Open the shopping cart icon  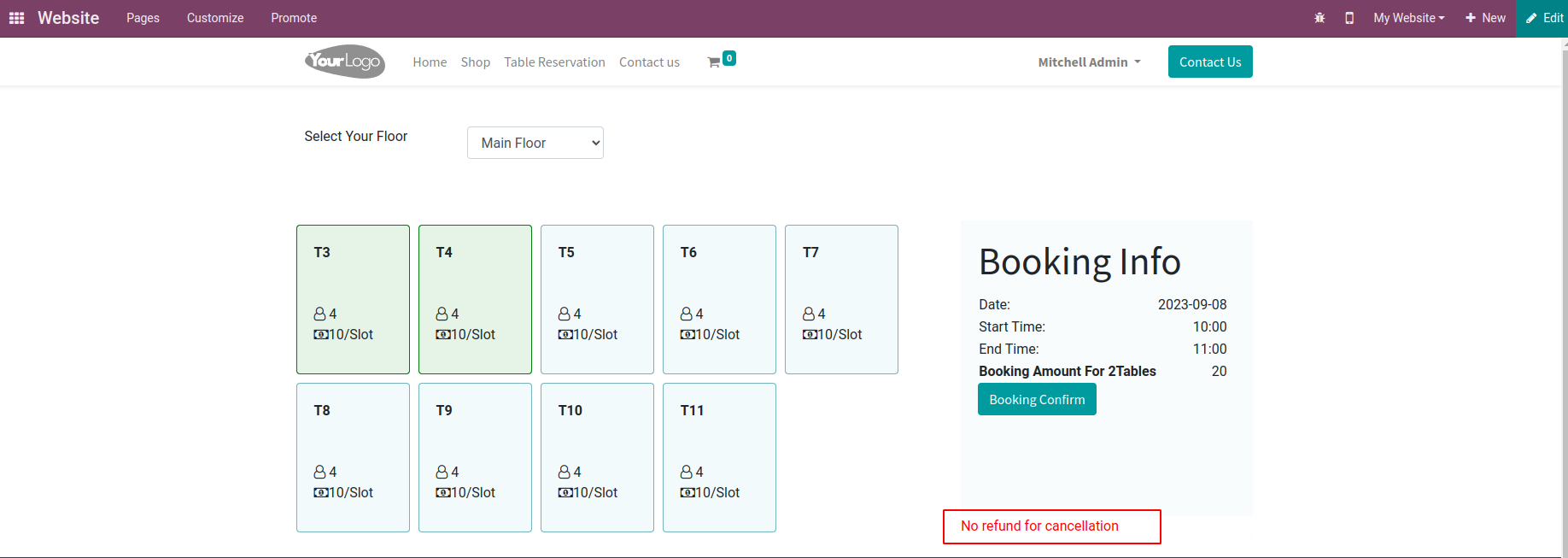pos(713,62)
